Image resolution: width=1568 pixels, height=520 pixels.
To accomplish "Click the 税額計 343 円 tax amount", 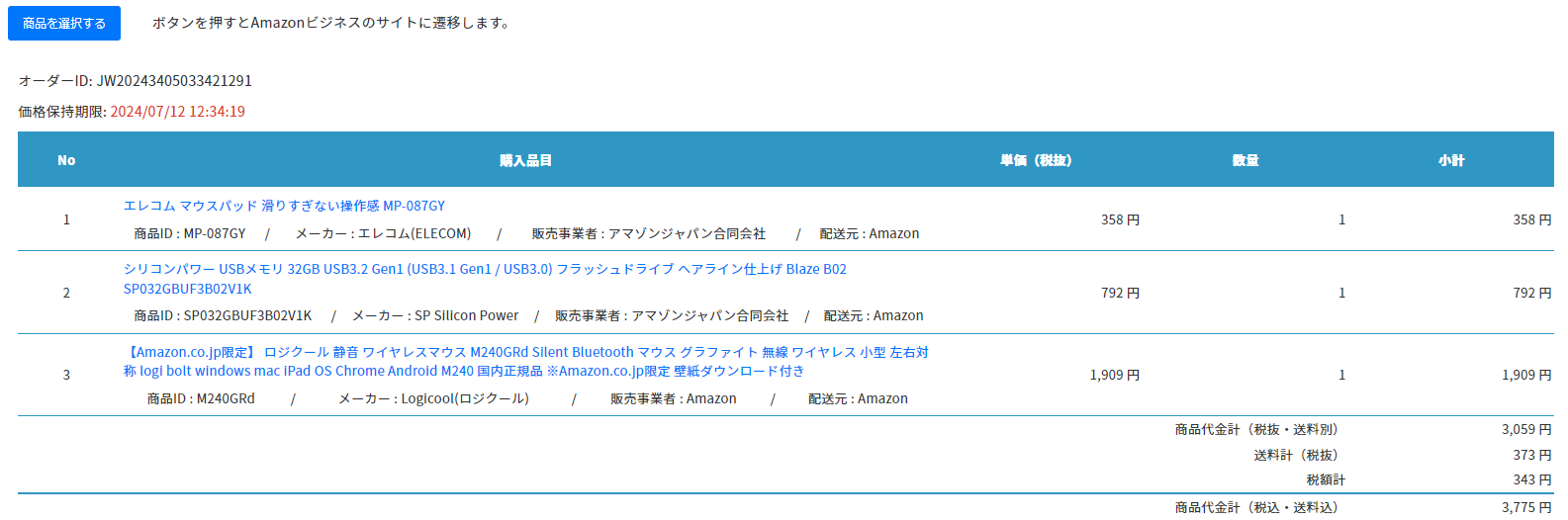I will click(x=1531, y=479).
